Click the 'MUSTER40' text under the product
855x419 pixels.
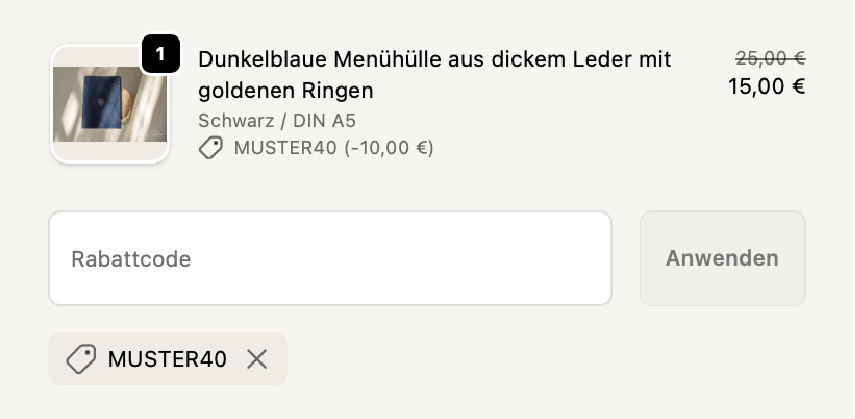[x=284, y=148]
